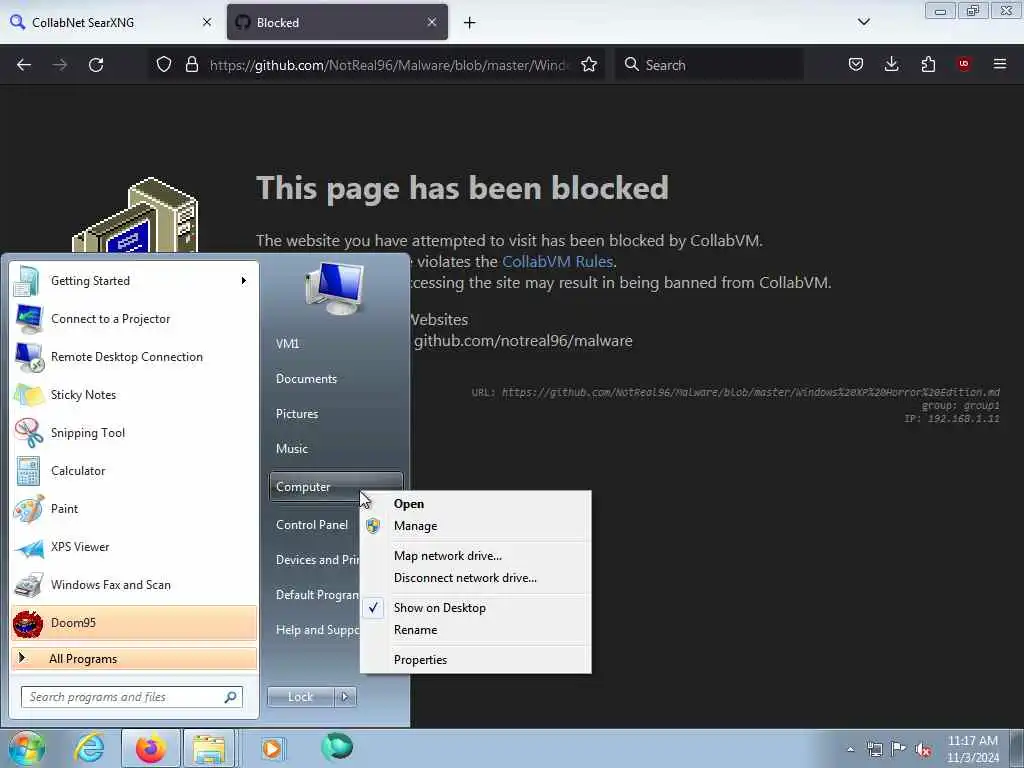Select Map network drive...

[475, 556]
